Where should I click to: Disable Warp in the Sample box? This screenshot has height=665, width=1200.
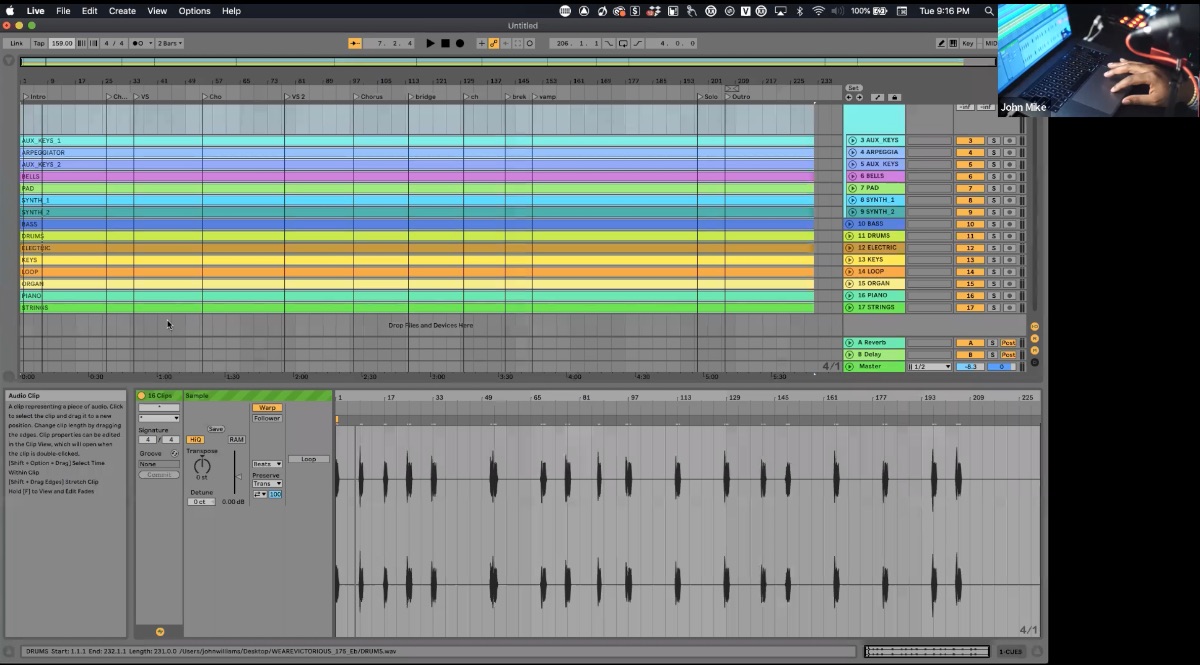tap(267, 407)
